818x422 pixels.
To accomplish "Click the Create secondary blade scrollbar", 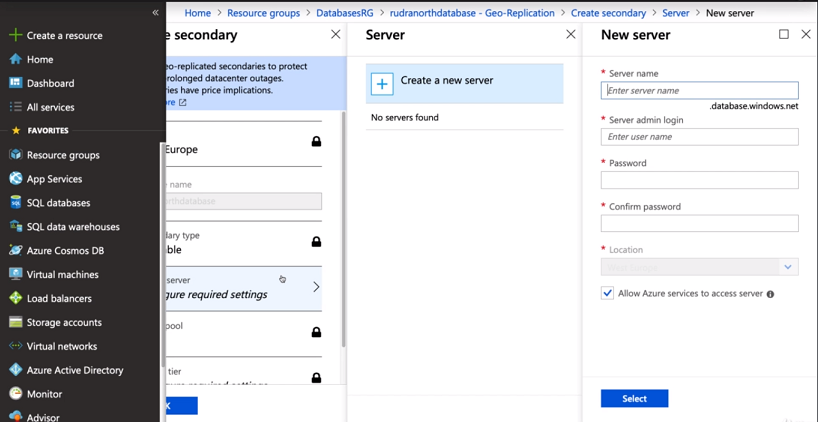I will click(343, 230).
